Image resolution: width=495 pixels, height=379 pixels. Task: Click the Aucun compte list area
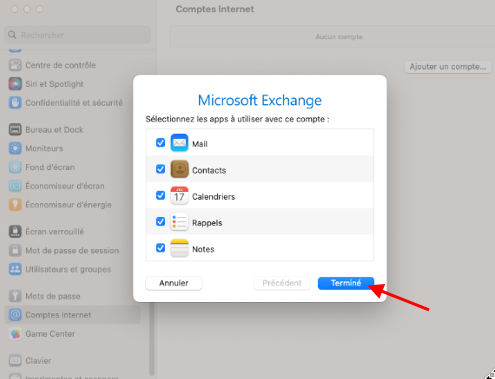coord(332,37)
